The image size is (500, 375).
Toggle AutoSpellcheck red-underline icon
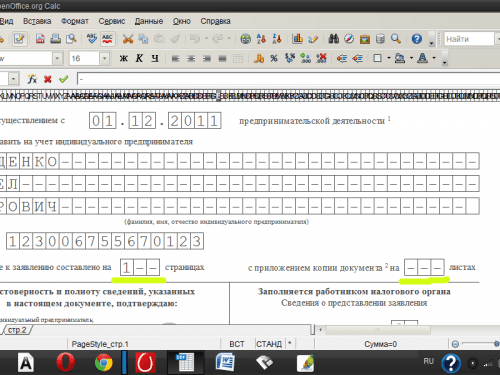107,39
